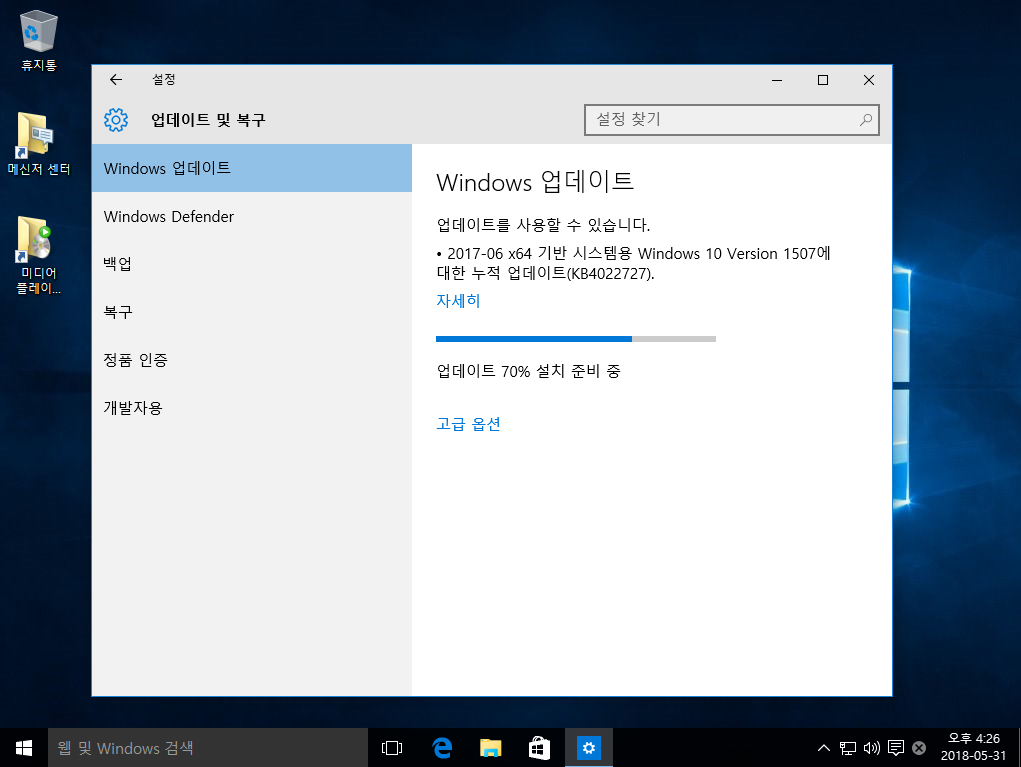The height and width of the screenshot is (767, 1021).
Task: Launch Microsoft Edge from the taskbar
Action: [442, 747]
